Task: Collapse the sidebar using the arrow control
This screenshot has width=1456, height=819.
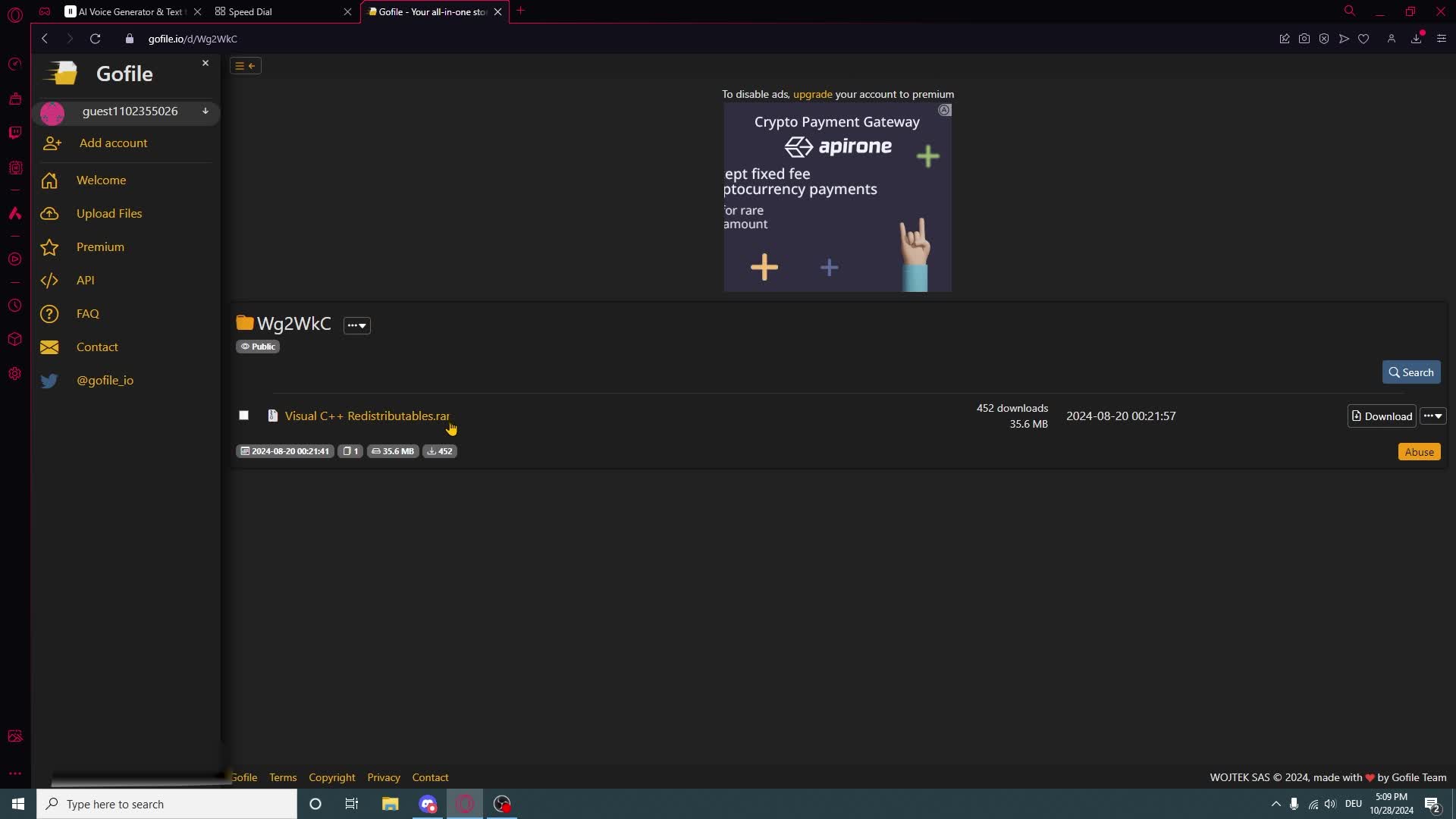Action: 245,66
